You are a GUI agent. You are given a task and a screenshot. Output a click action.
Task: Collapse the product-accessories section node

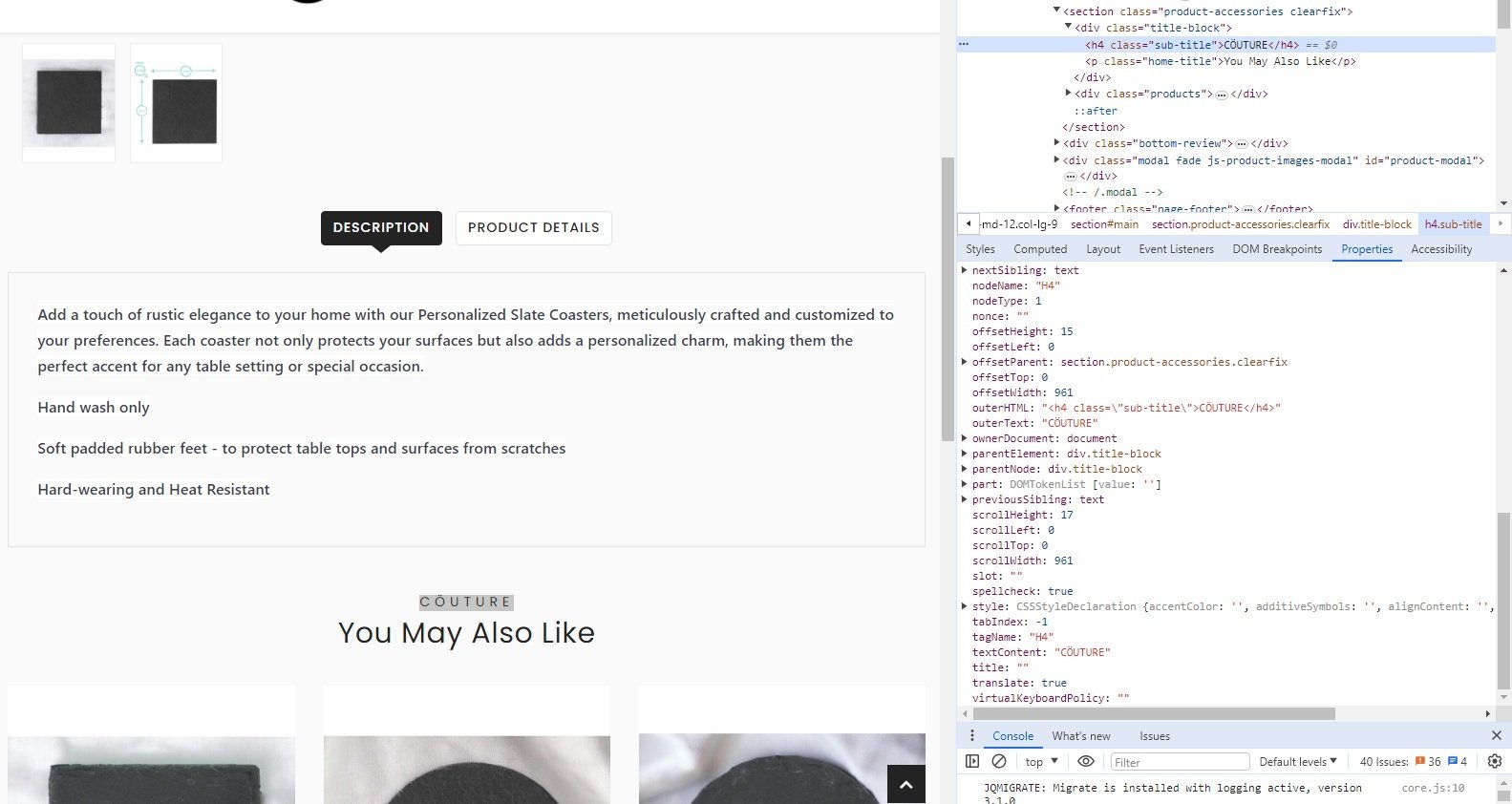pos(1057,11)
